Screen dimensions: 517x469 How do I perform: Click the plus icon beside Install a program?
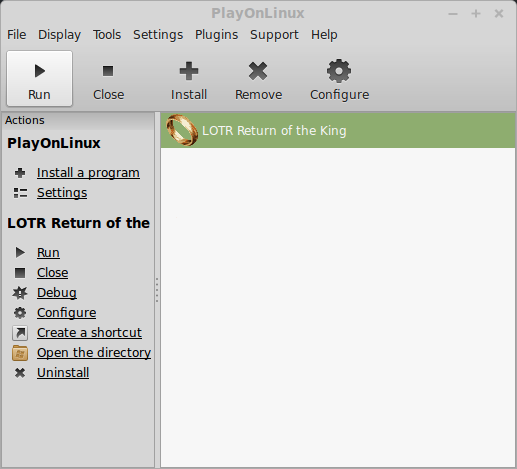point(20,173)
